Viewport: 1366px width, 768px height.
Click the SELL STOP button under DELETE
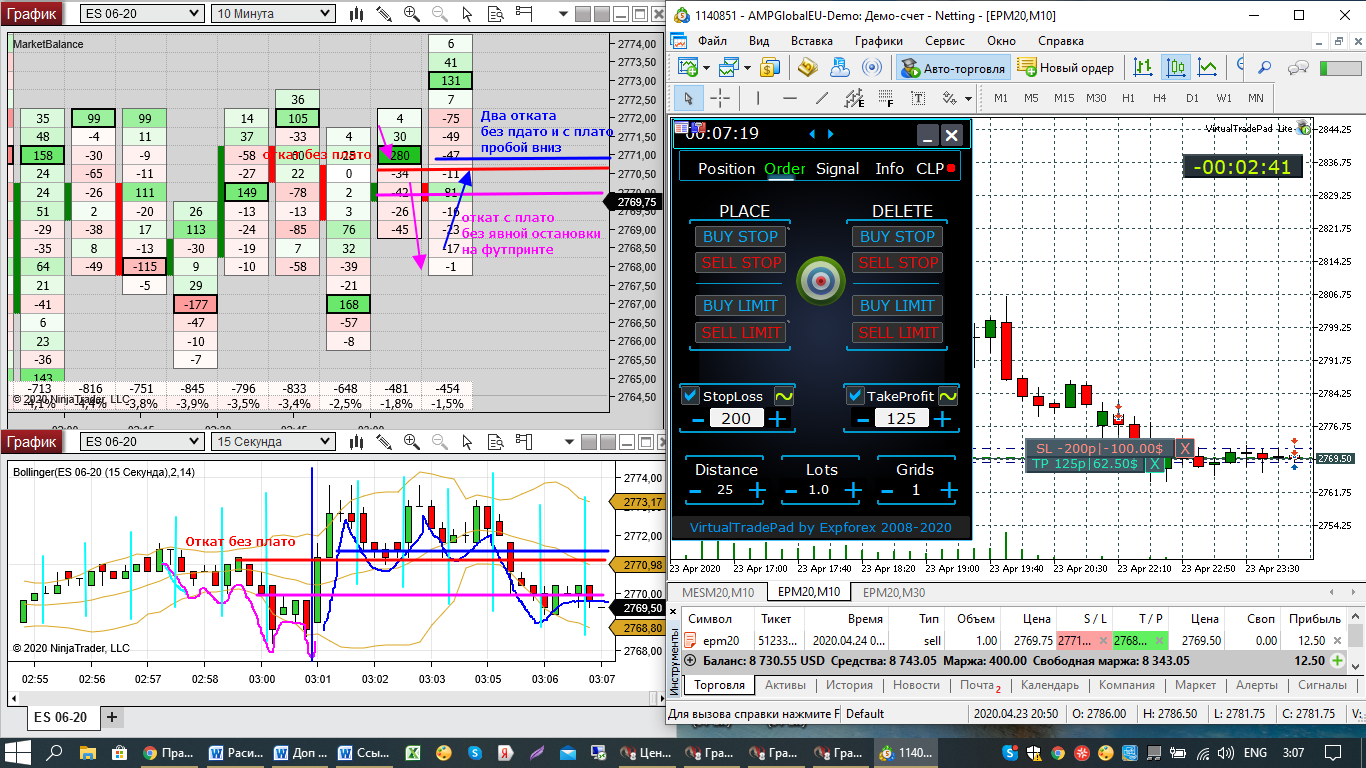point(897,262)
